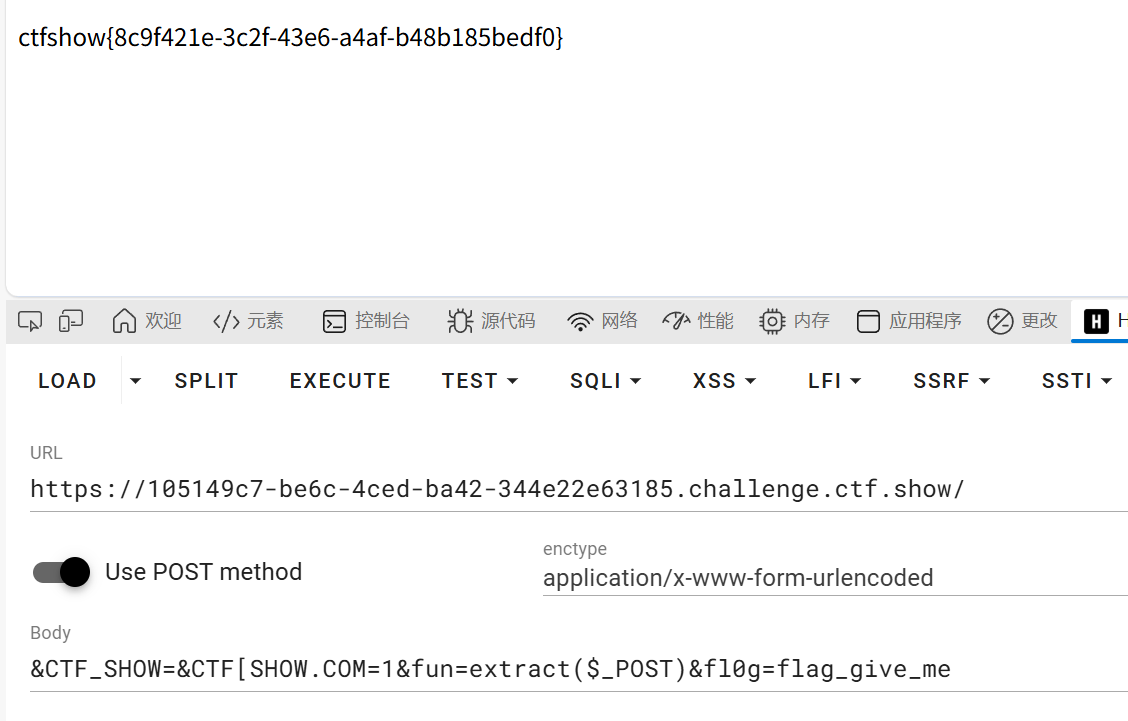Click the inspect element picker icon
The width and height of the screenshot is (1128, 721).
(30, 321)
